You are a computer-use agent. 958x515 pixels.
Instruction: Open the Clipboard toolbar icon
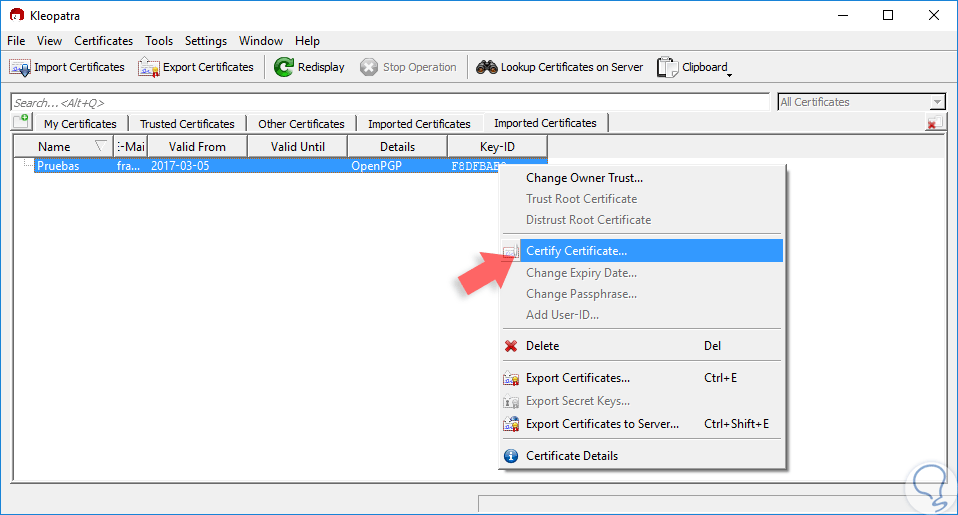click(667, 67)
